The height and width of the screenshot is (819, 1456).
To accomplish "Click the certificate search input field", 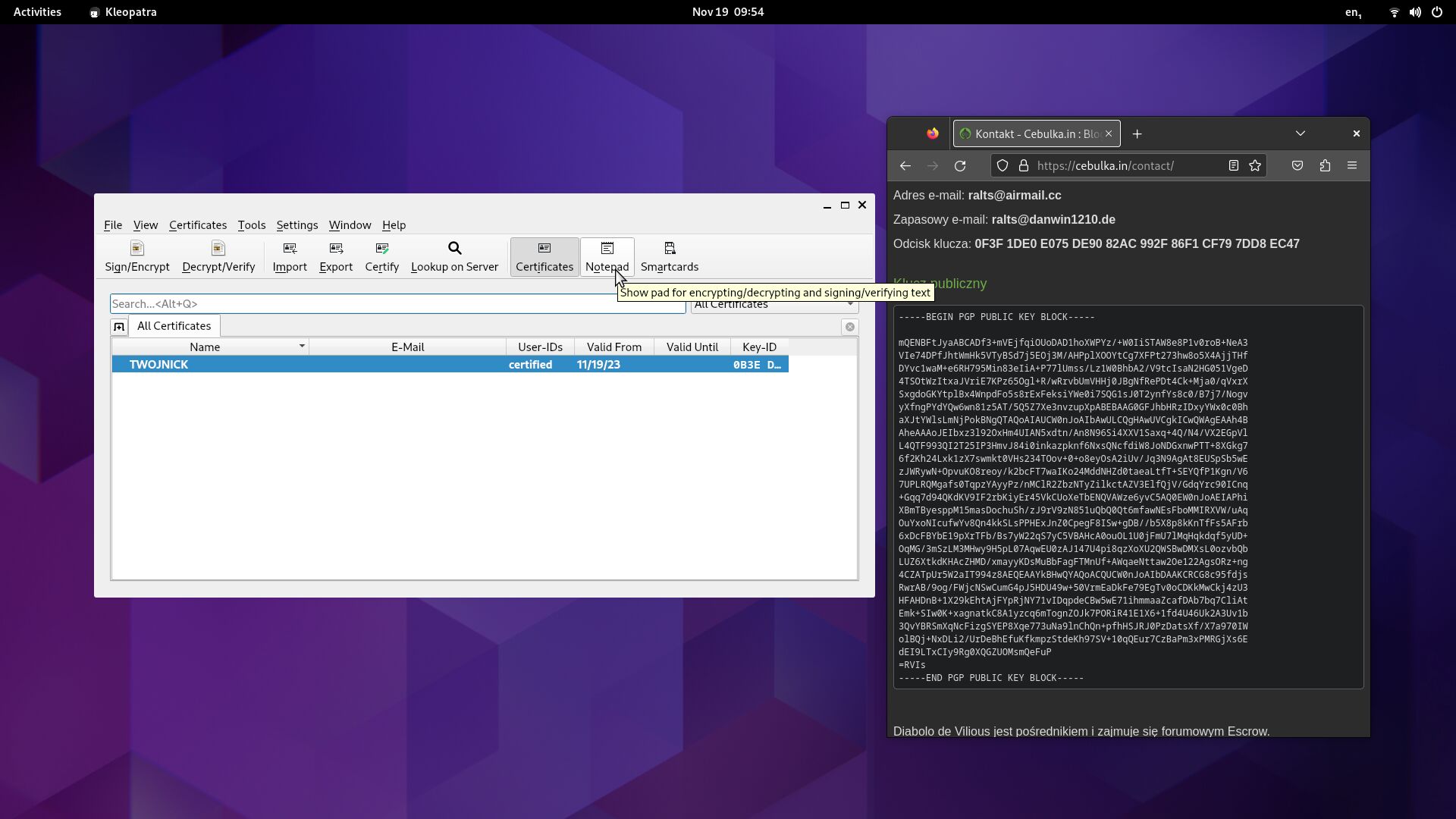I will click(x=394, y=304).
